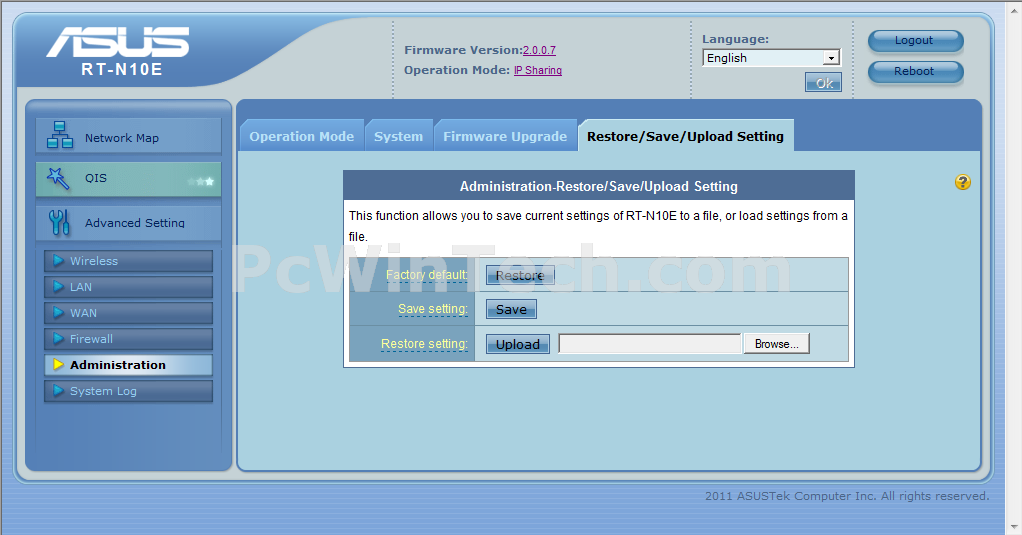Open Wireless menu item
1022x535 pixels.
[128, 261]
